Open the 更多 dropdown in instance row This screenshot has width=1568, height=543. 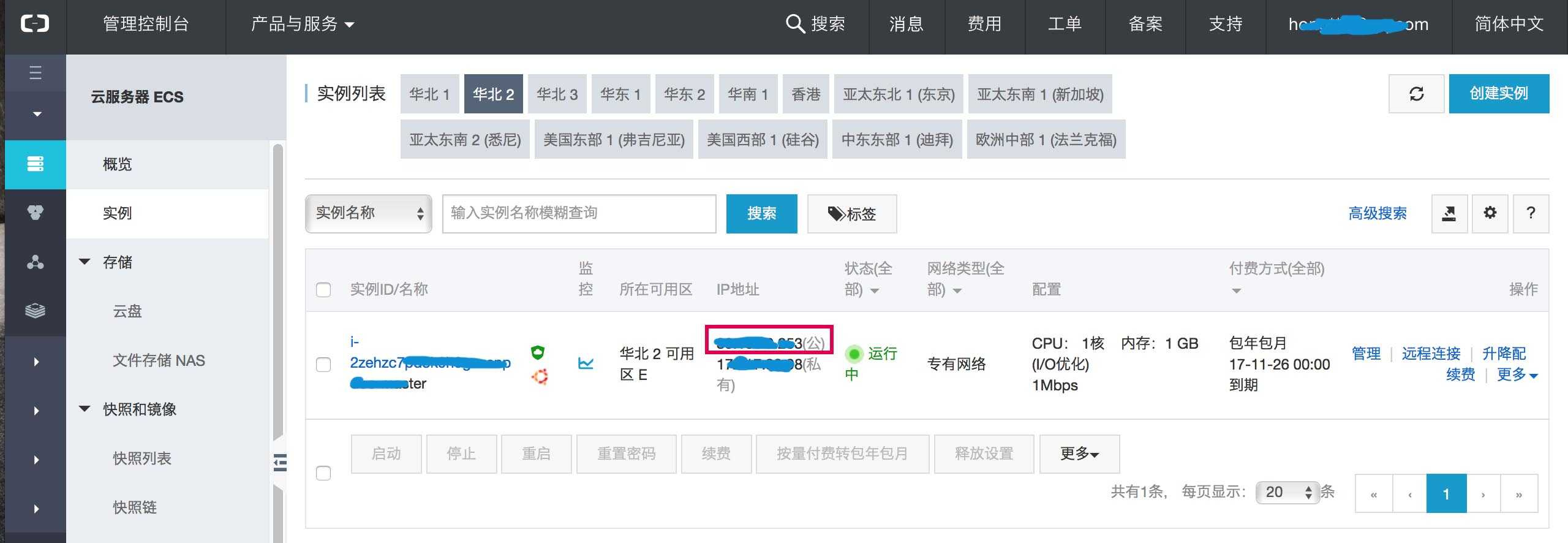click(x=1517, y=374)
